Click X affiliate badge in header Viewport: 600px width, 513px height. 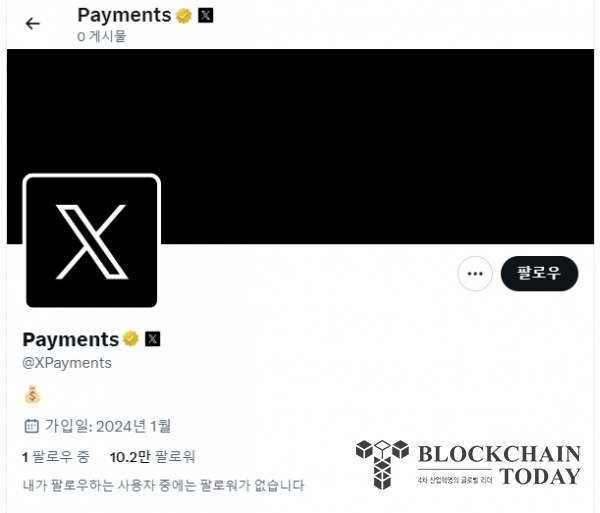(x=205, y=16)
